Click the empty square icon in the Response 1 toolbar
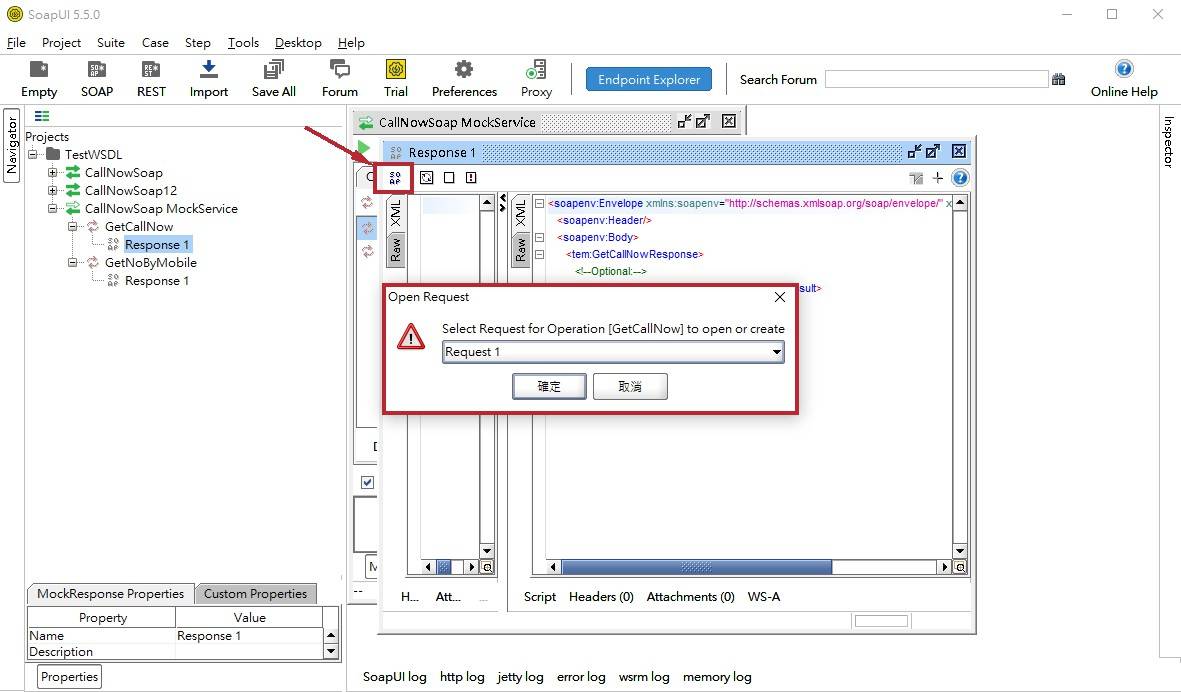 click(x=449, y=178)
